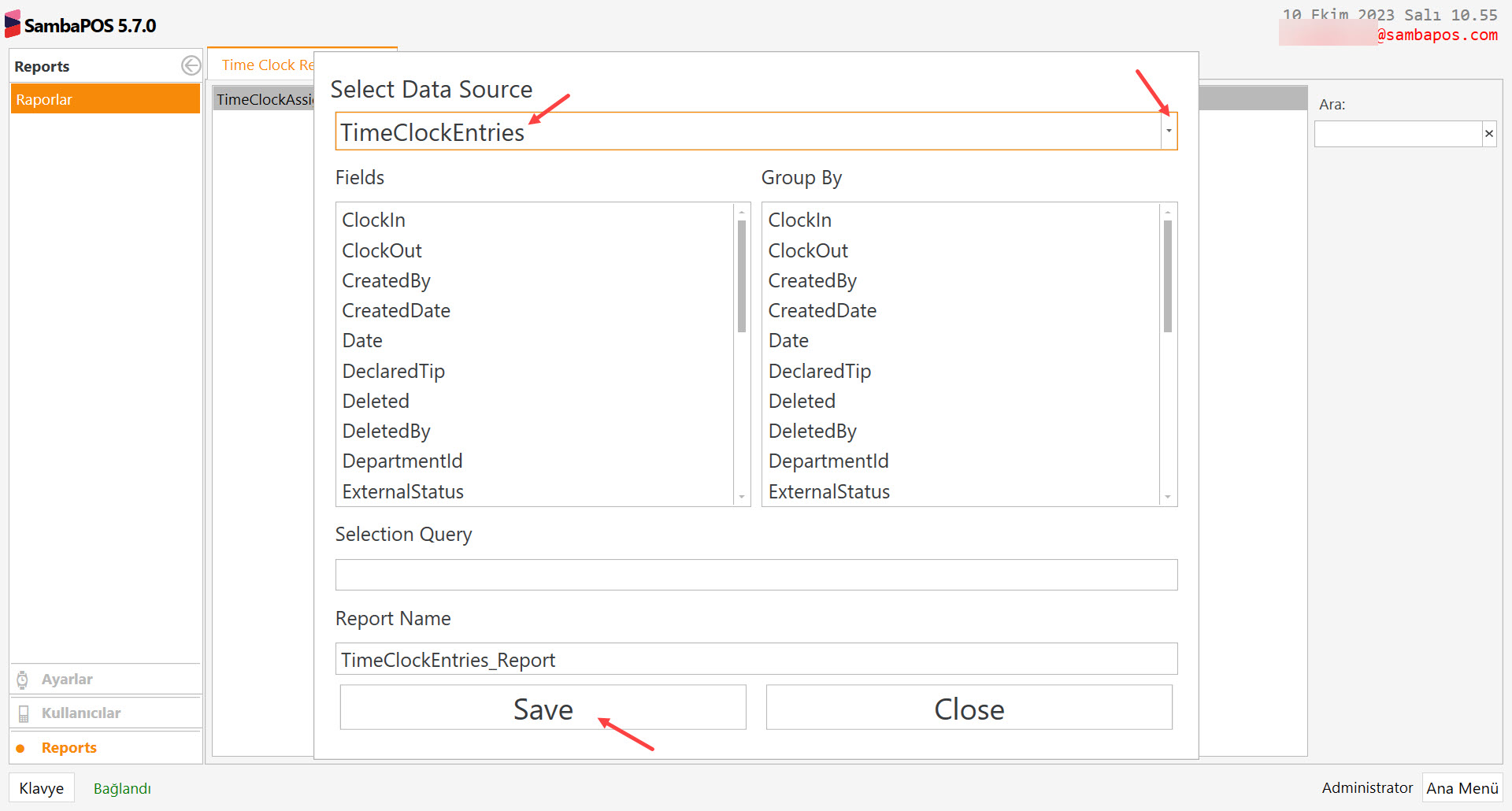Click the SambaPOS logo icon

pos(13,24)
